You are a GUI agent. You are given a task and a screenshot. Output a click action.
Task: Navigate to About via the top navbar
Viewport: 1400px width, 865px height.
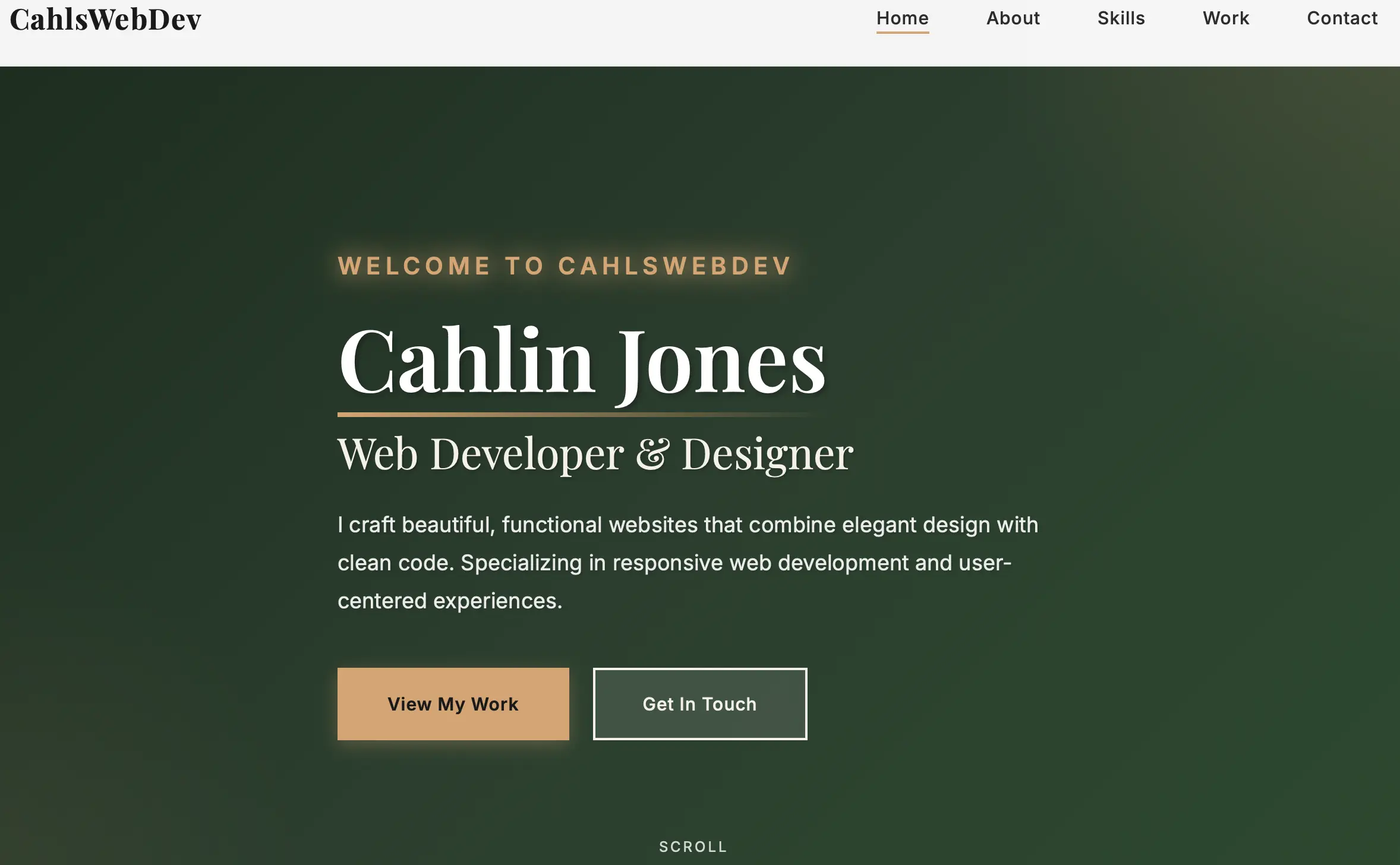pos(1013,18)
